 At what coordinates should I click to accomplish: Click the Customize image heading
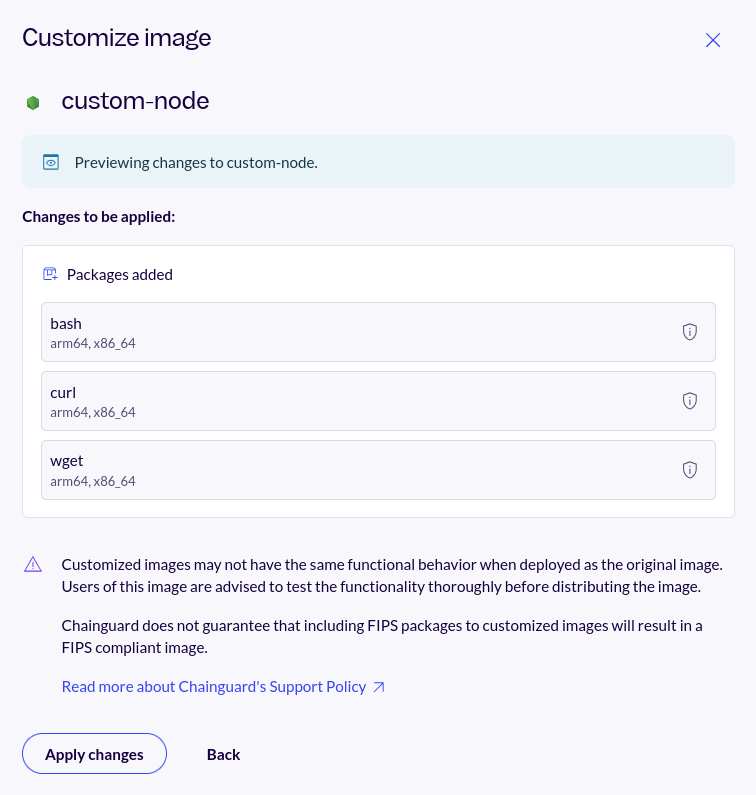click(116, 38)
